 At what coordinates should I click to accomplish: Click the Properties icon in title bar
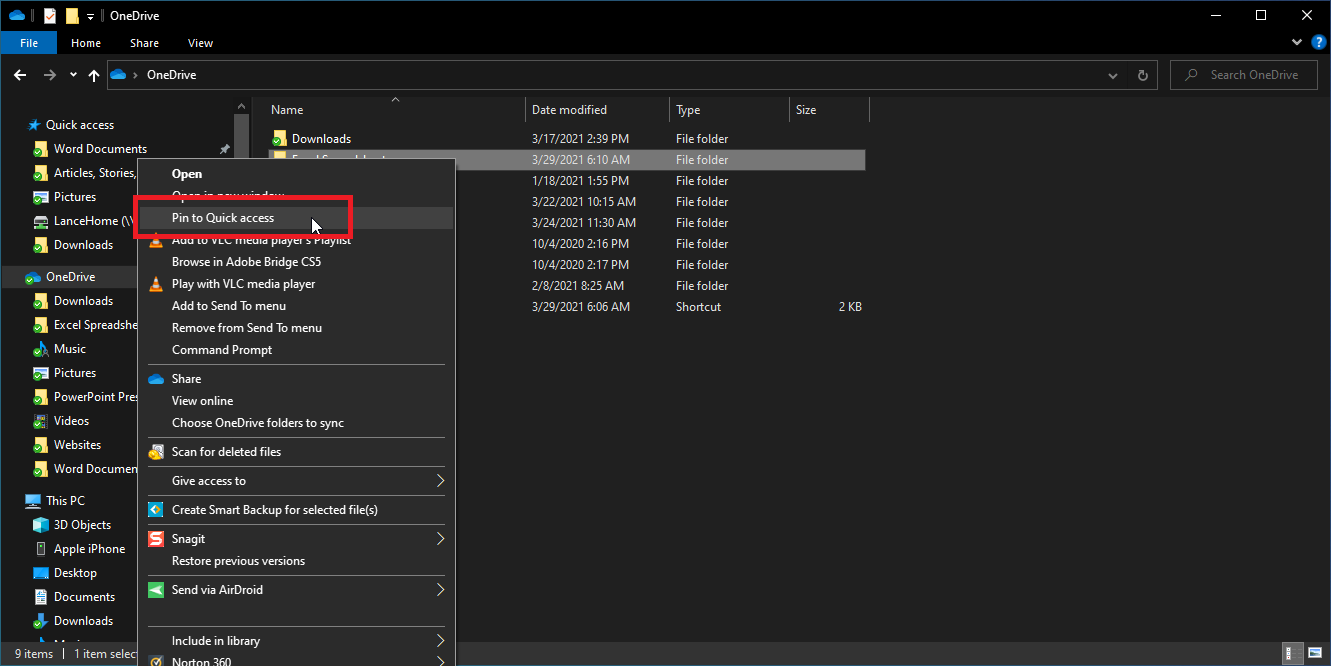(x=50, y=16)
